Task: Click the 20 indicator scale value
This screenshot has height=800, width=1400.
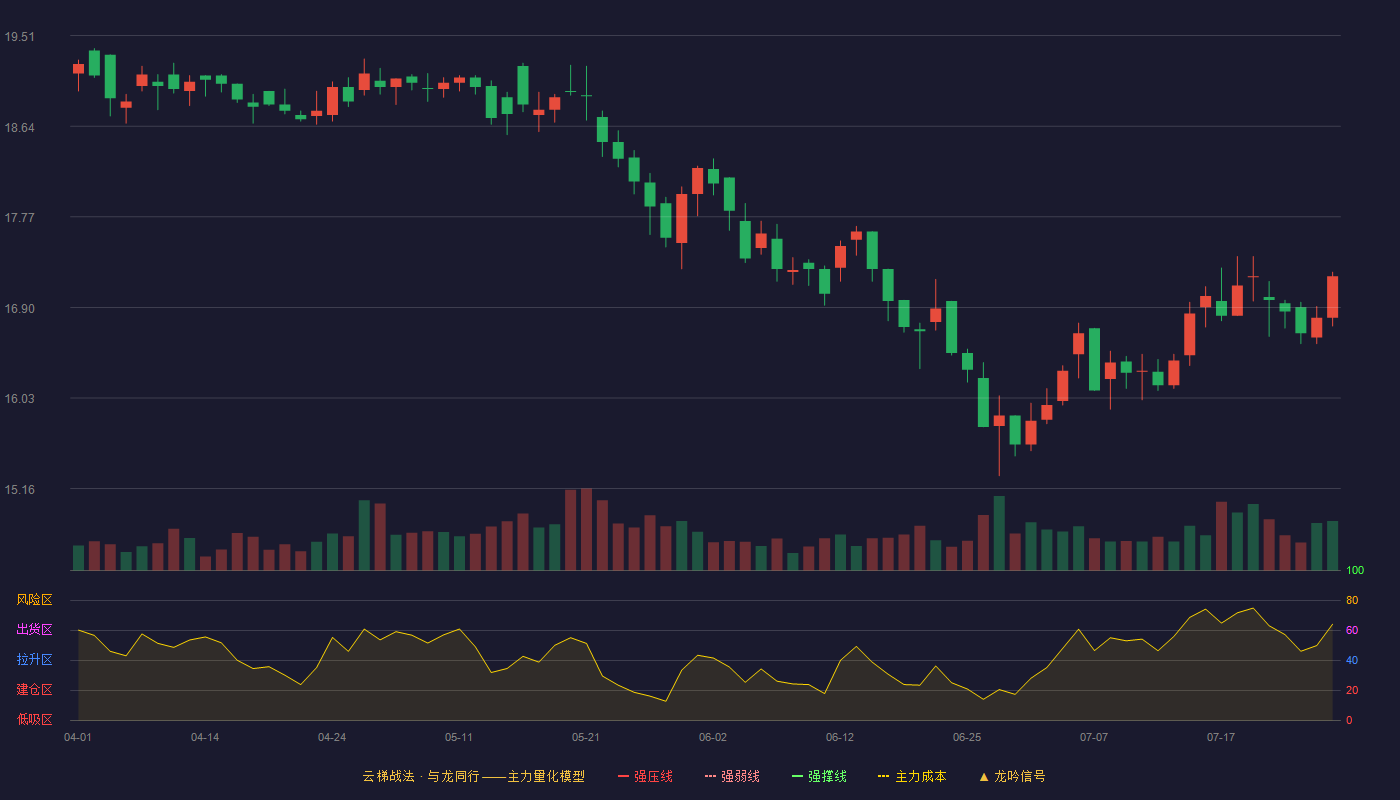Action: coord(1352,690)
